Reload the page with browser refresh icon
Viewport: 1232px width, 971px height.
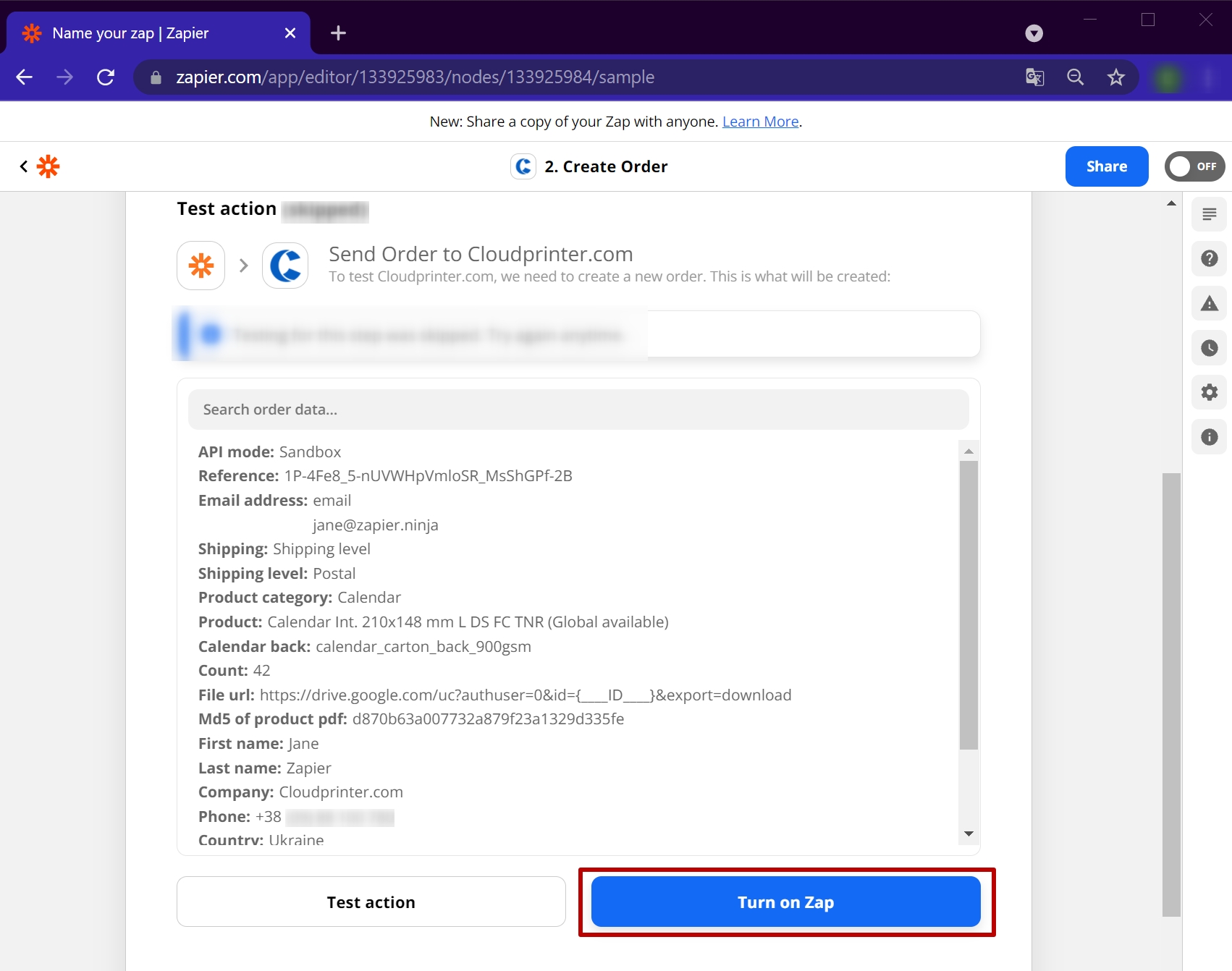(106, 77)
